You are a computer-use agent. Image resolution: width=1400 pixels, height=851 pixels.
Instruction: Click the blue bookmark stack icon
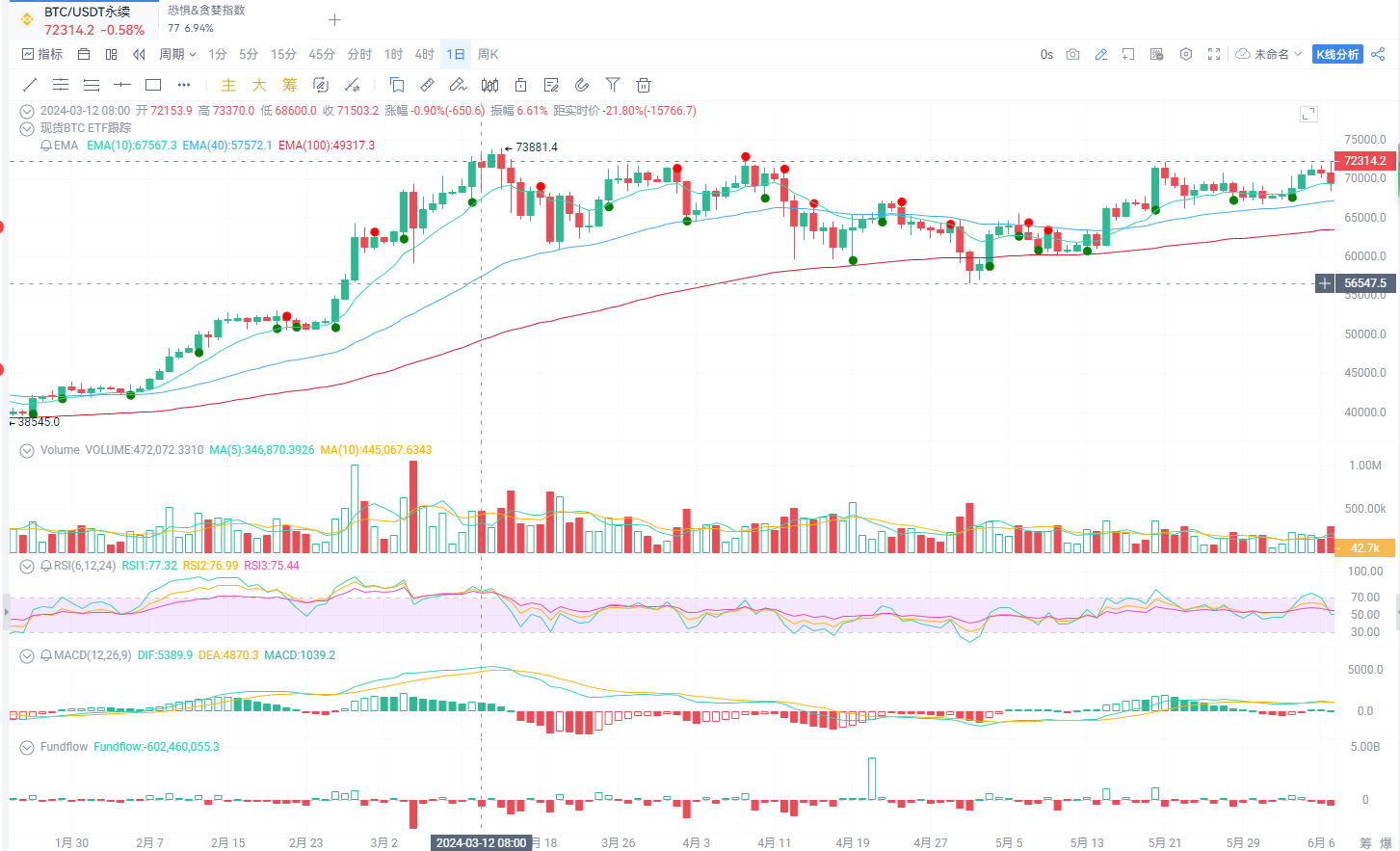397,85
